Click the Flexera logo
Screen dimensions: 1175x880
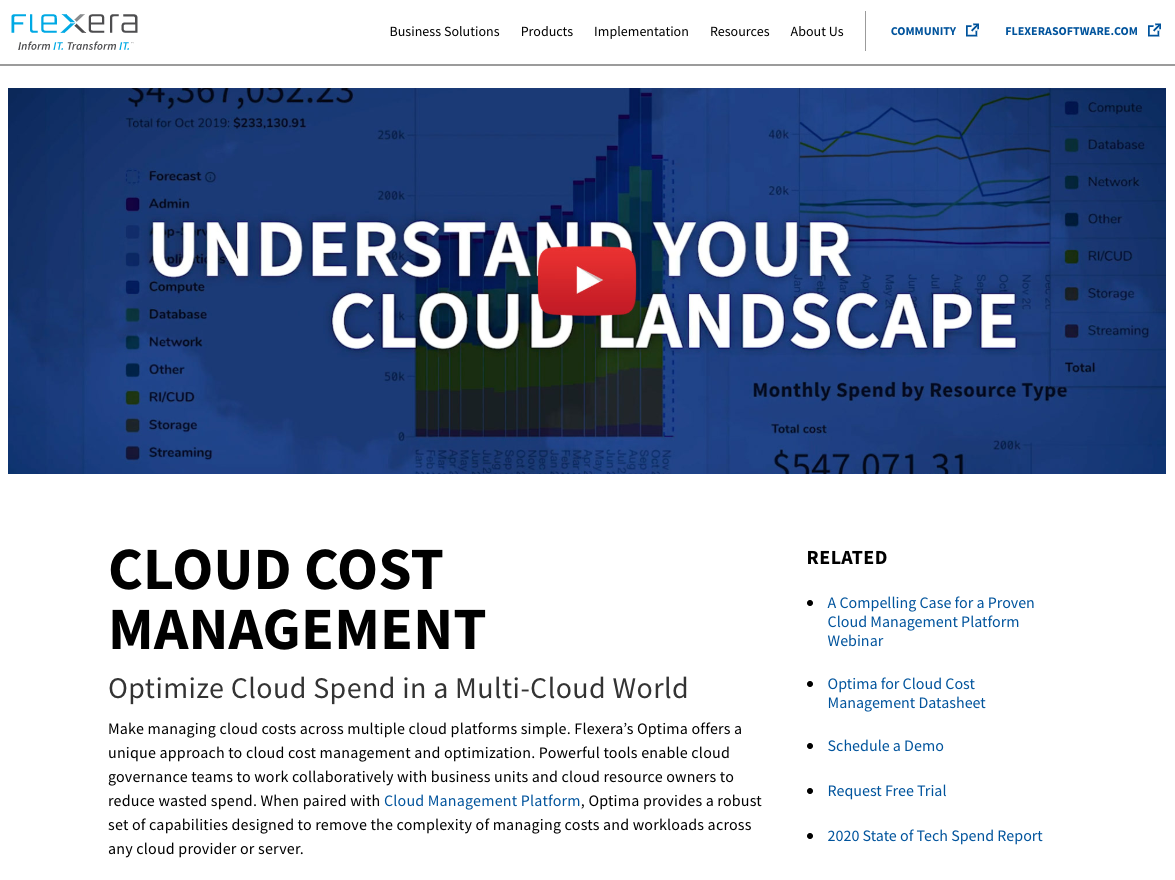coord(74,31)
